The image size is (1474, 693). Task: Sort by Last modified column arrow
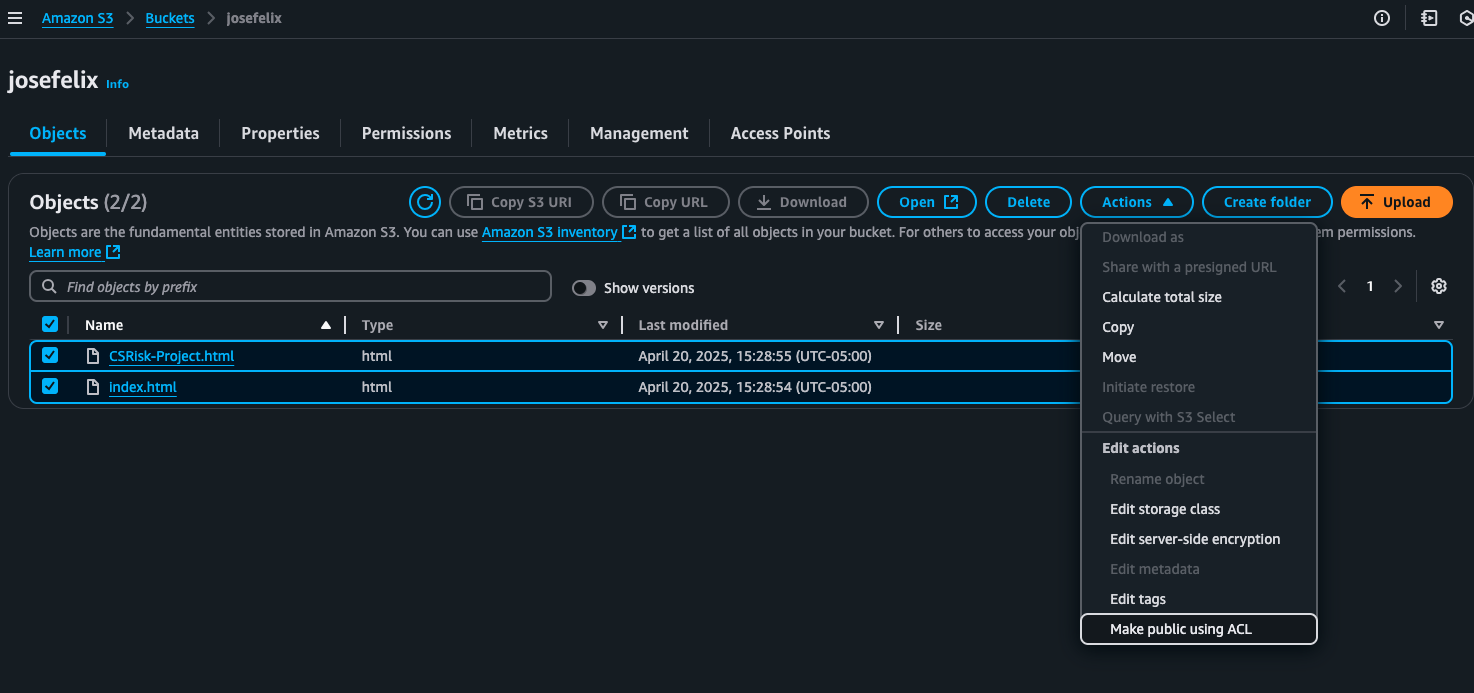pos(878,325)
